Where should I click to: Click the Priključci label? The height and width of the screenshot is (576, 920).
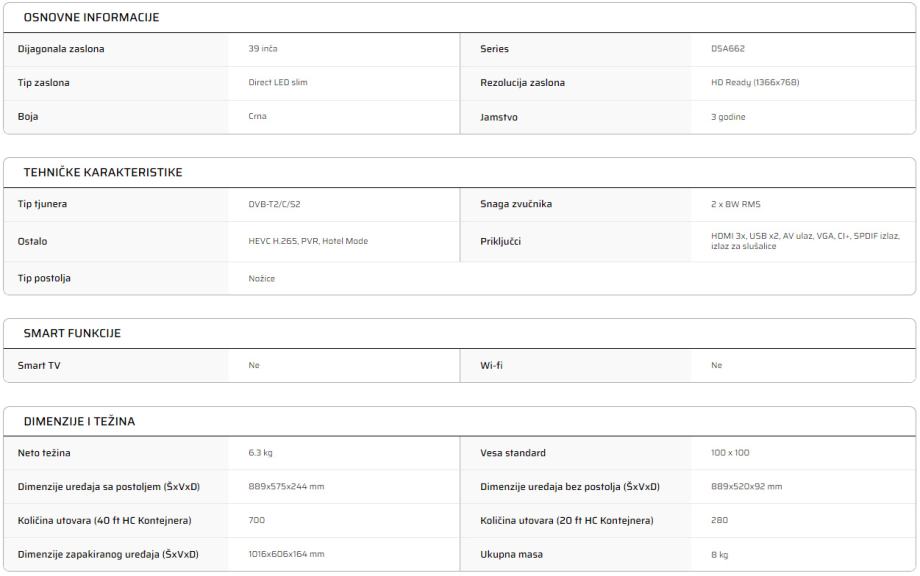coord(501,241)
